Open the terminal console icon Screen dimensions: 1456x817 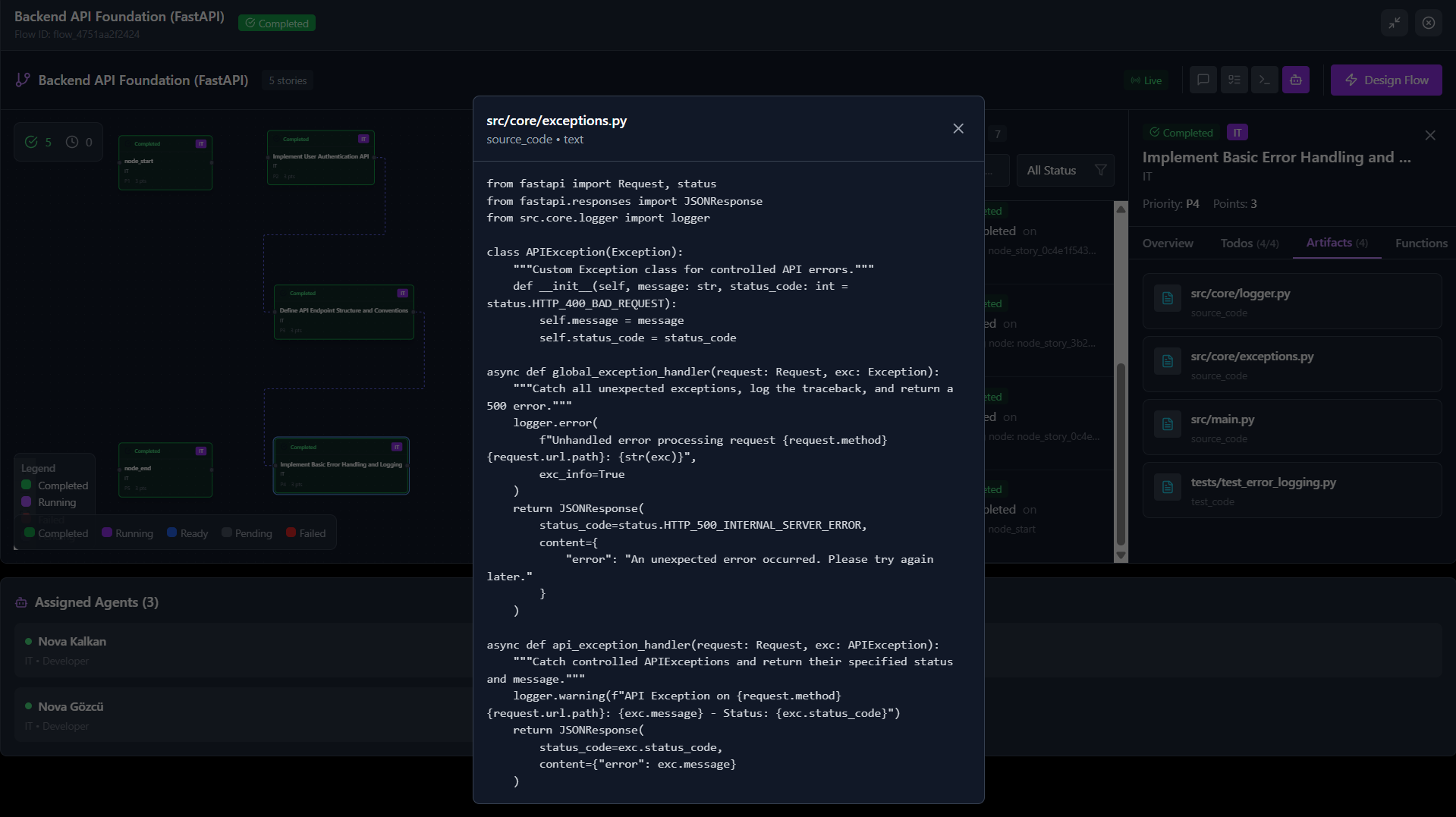(1265, 80)
